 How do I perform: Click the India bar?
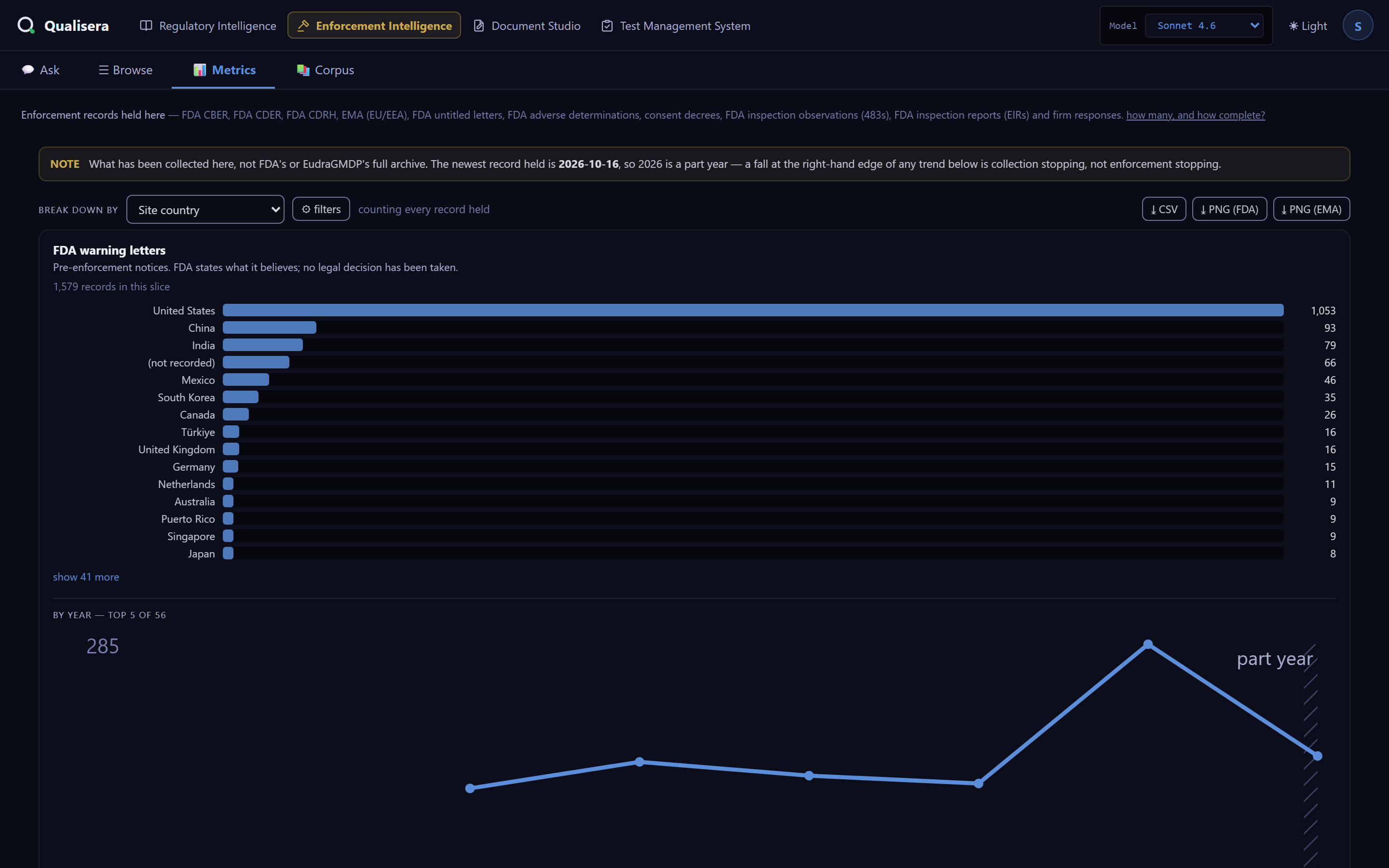coord(262,345)
